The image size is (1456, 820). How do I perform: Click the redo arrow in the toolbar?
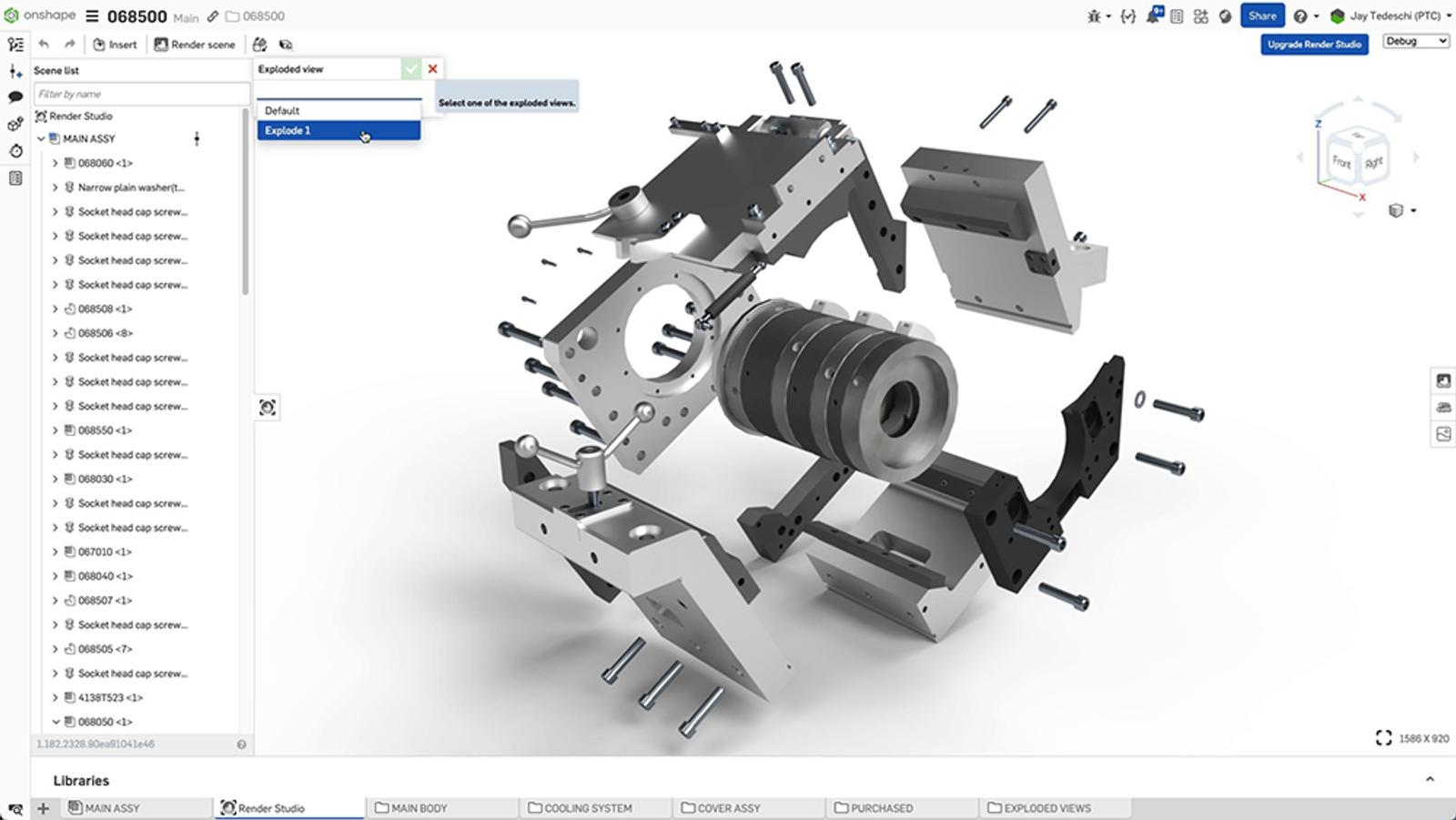[69, 44]
